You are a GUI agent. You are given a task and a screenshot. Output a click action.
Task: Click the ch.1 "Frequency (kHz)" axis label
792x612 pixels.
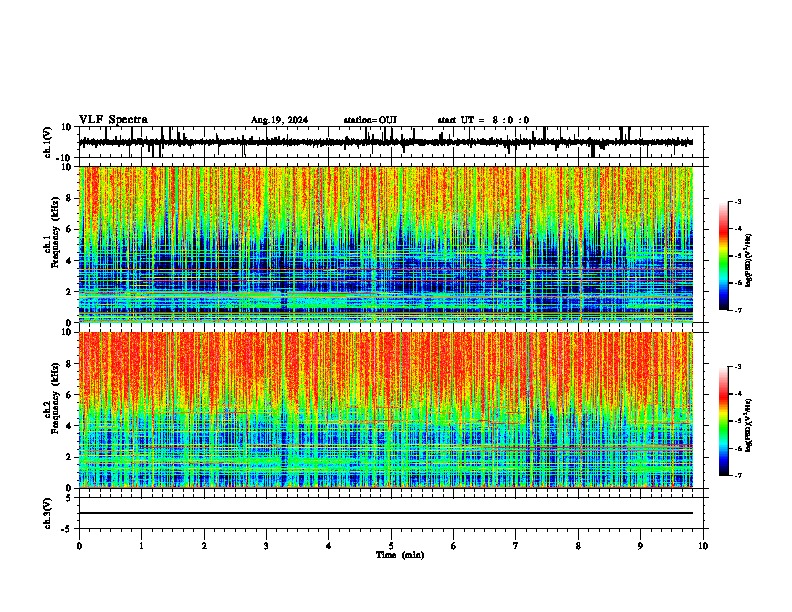tap(55, 233)
